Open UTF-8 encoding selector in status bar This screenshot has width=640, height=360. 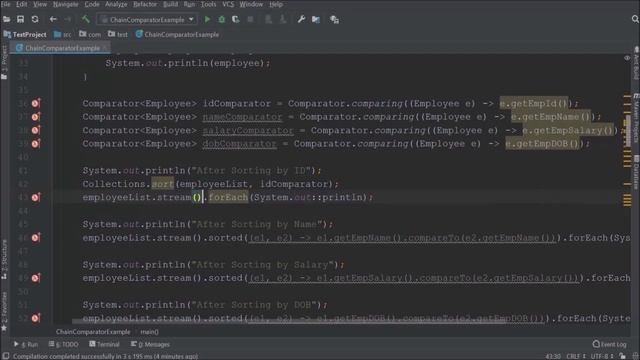(602, 356)
